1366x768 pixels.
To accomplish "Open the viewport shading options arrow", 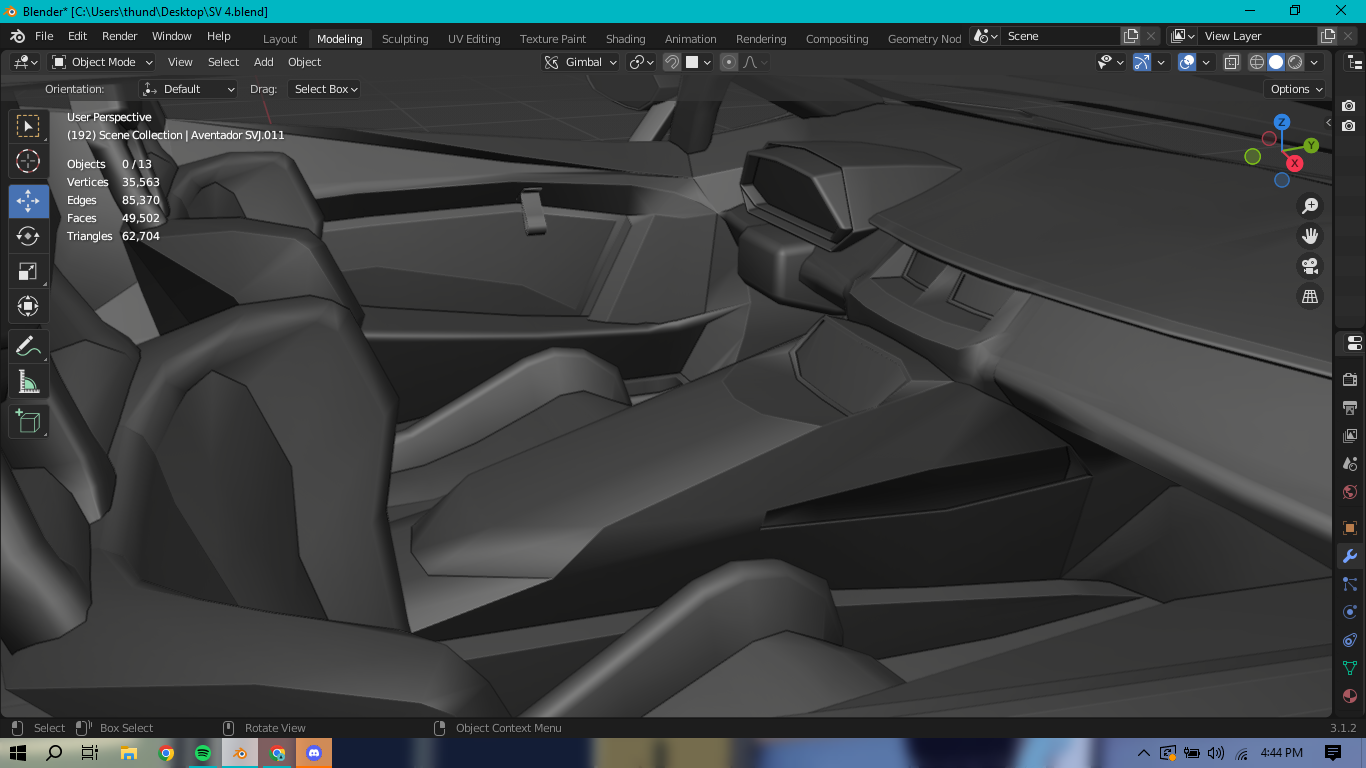I will coord(1315,62).
